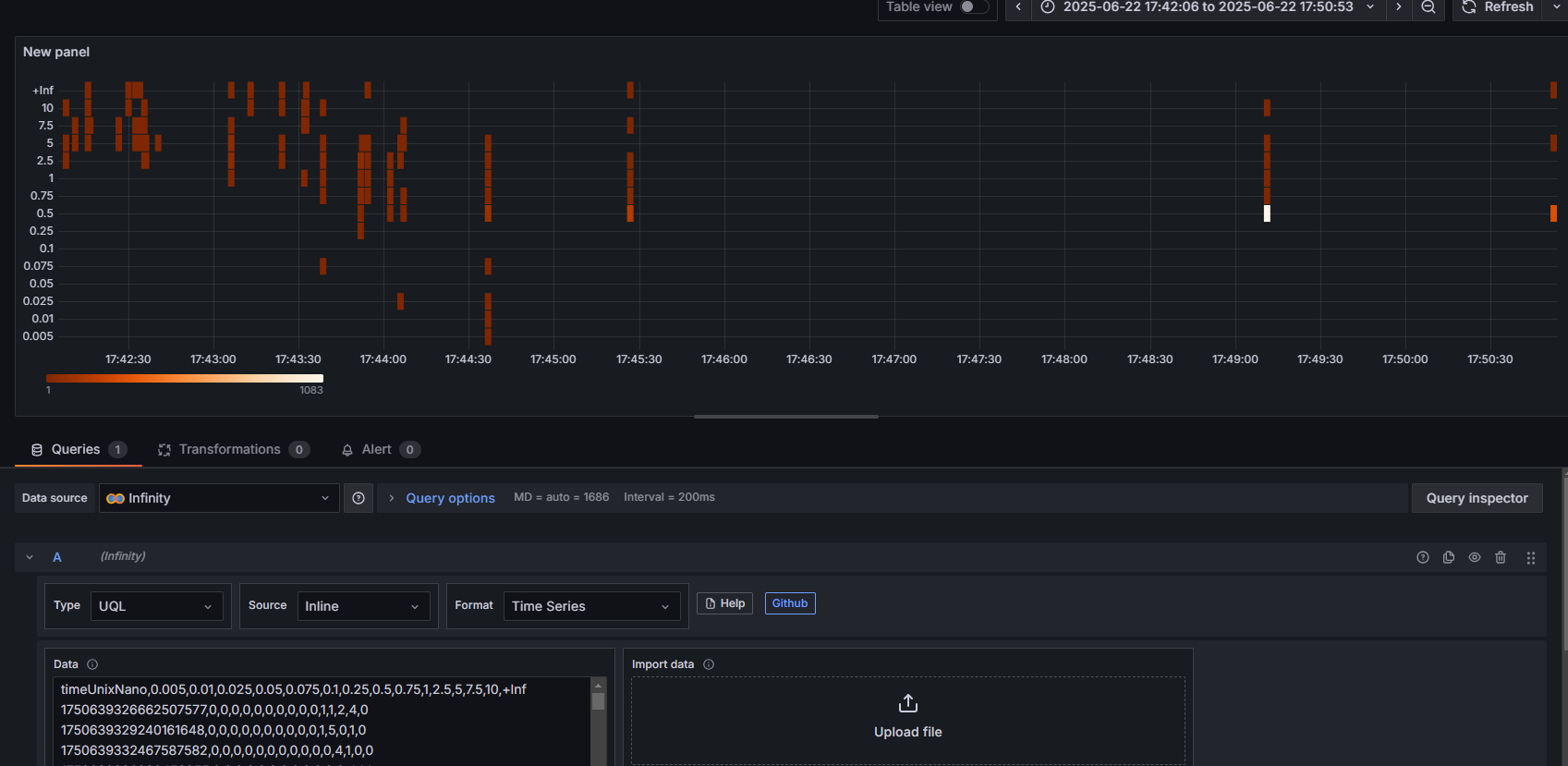
Task: Open data source help icon next to Infinity
Action: [x=359, y=498]
